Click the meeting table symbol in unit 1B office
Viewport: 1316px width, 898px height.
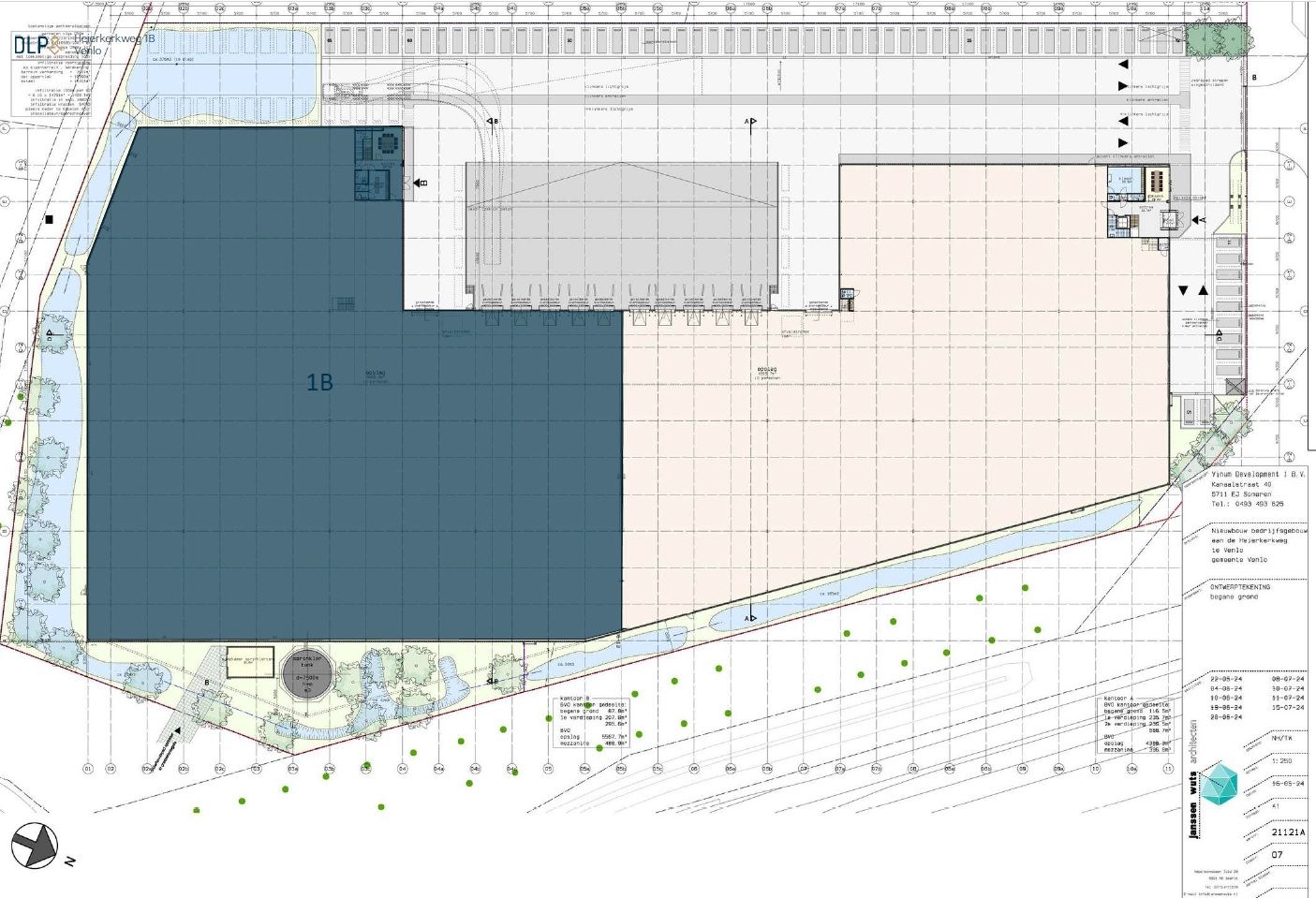pos(386,143)
